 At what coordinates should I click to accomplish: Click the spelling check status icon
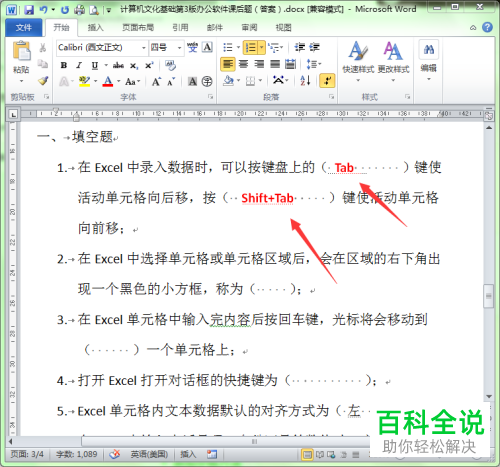(x=115, y=454)
